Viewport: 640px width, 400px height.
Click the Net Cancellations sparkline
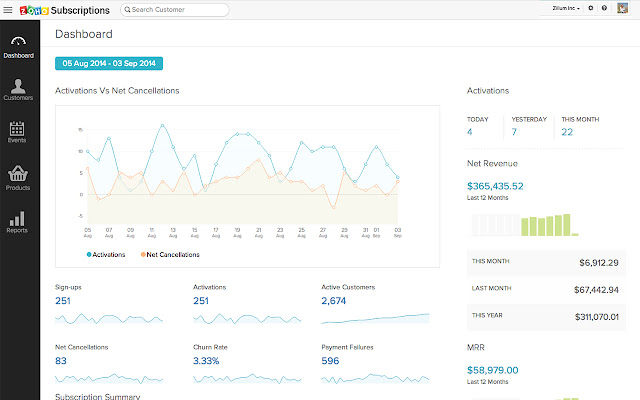pyautogui.click(x=109, y=378)
